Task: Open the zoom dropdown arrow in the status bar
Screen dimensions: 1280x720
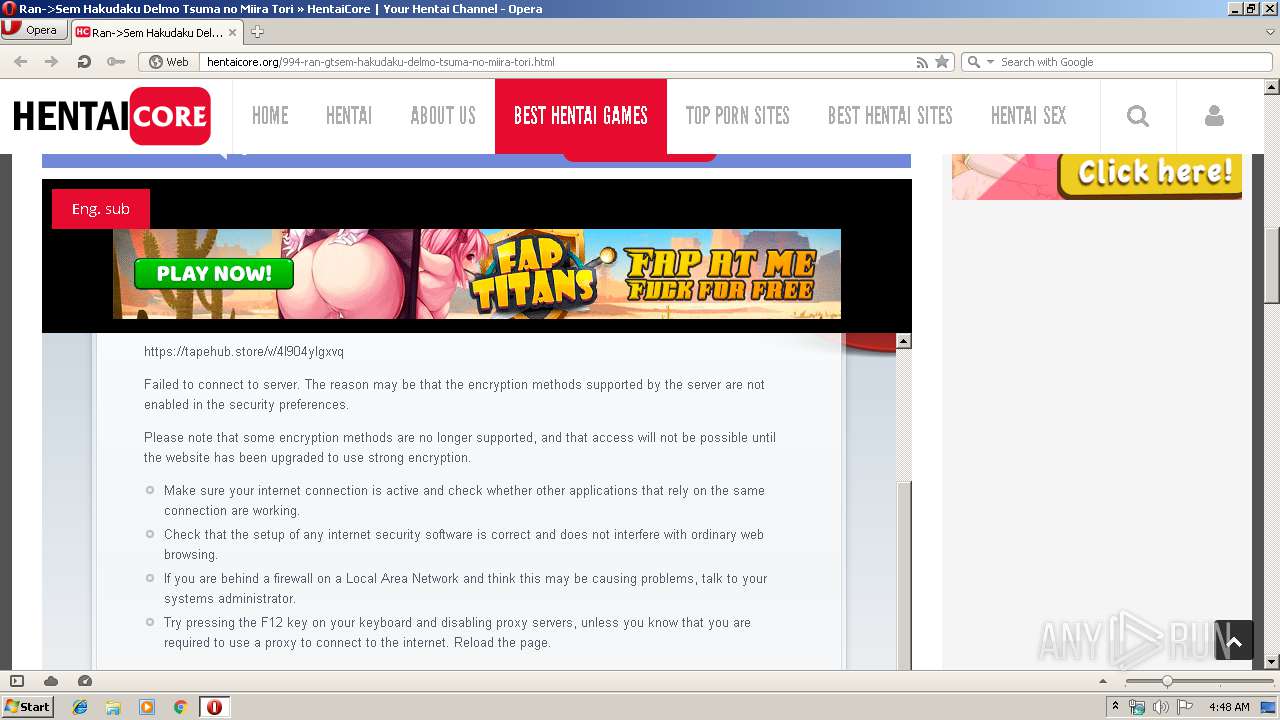Action: point(1104,681)
